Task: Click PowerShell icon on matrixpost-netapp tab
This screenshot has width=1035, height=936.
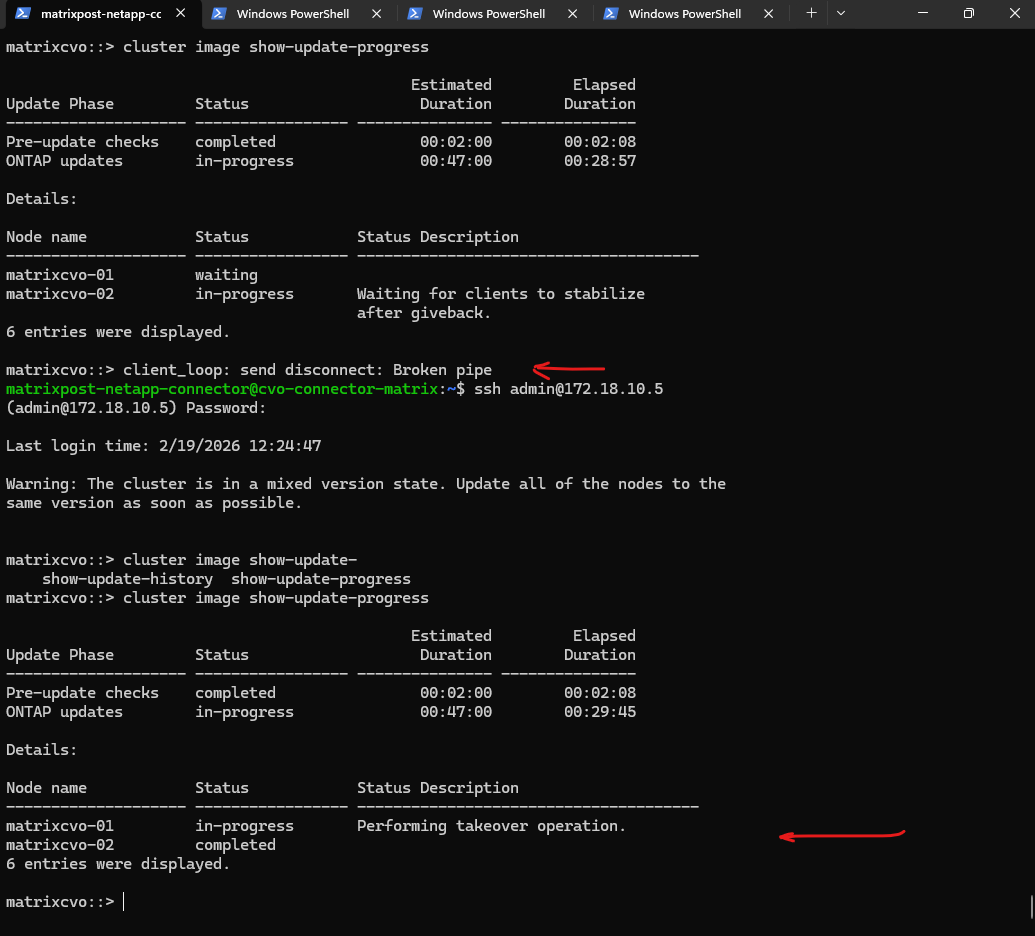Action: coord(22,14)
